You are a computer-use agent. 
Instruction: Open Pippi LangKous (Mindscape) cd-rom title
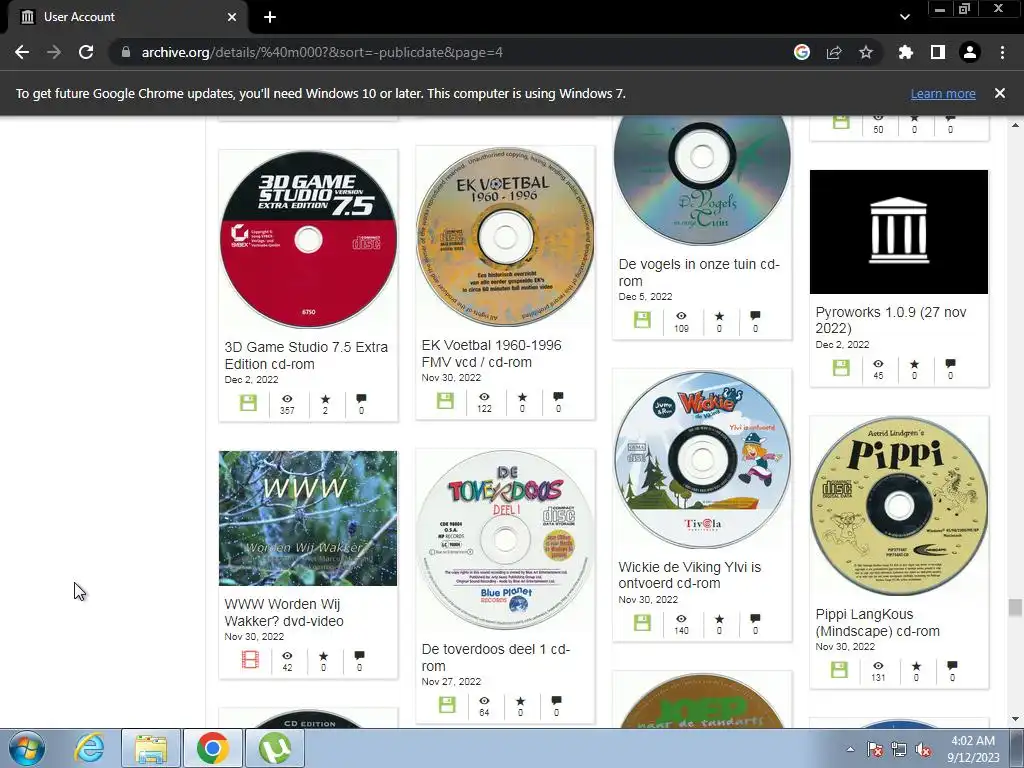tap(878, 622)
